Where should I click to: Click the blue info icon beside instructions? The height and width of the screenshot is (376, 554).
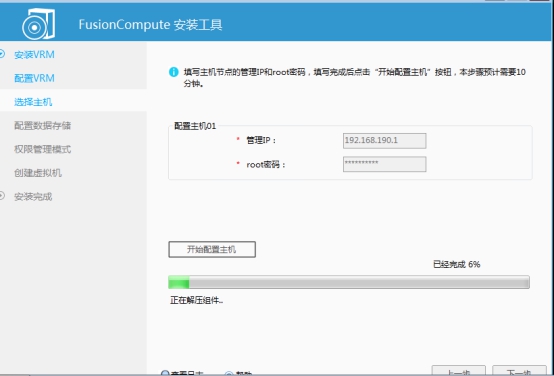click(x=173, y=72)
